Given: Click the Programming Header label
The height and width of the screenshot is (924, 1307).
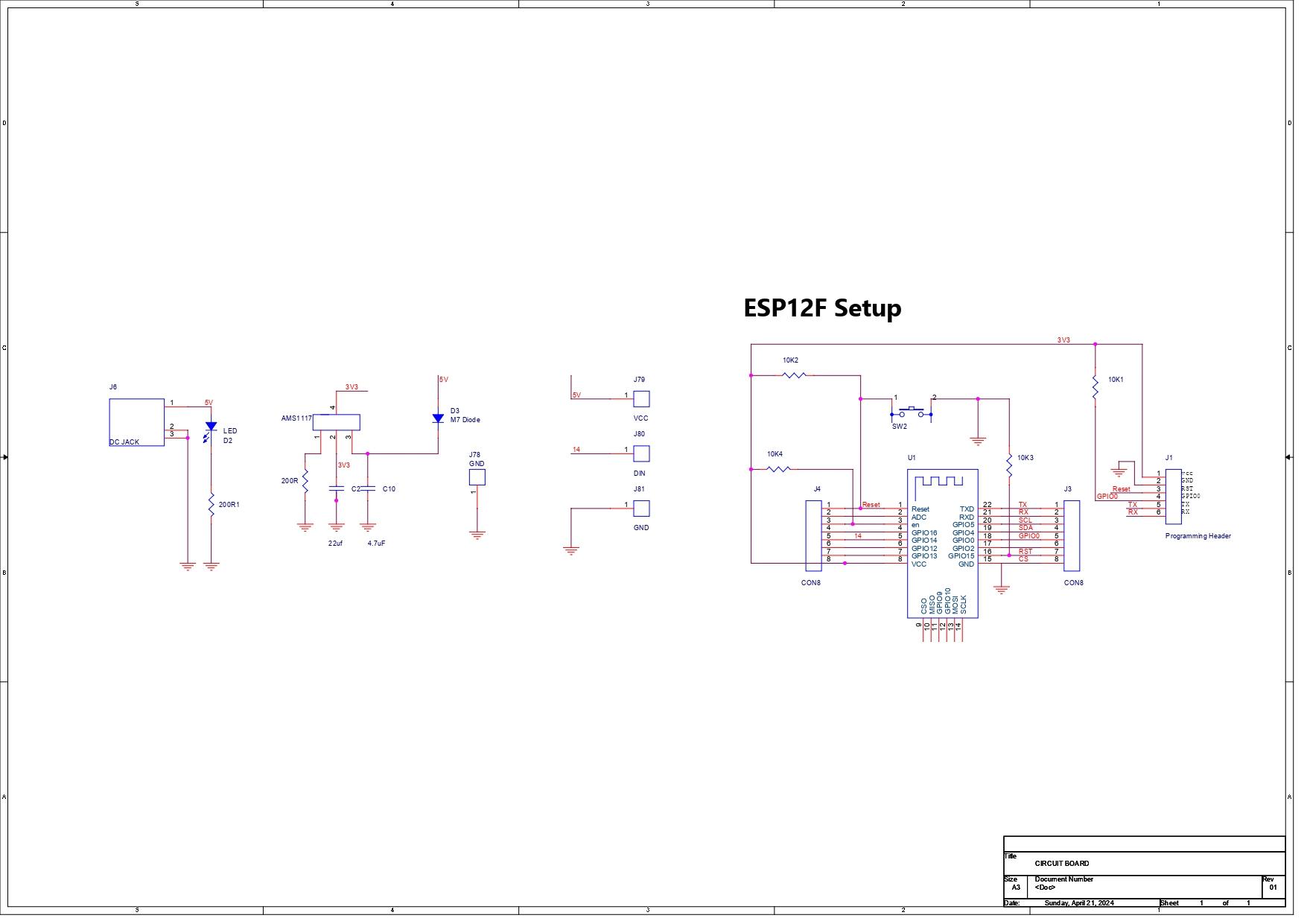Looking at the screenshot, I should pos(1198,536).
